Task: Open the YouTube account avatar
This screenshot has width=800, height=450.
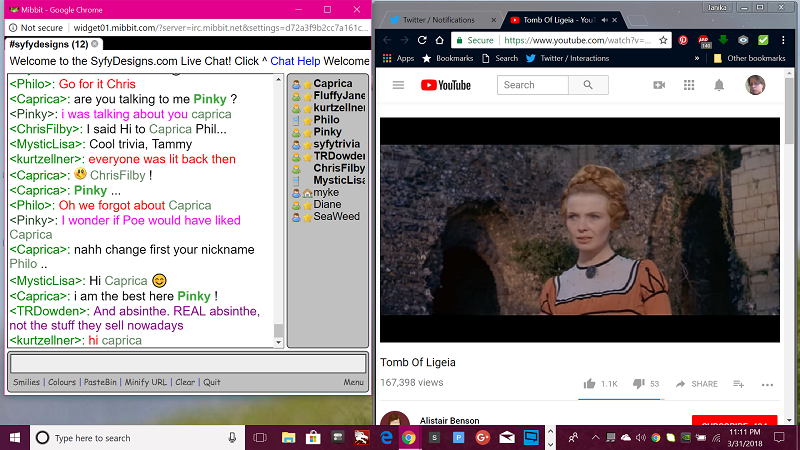Action: (755, 85)
